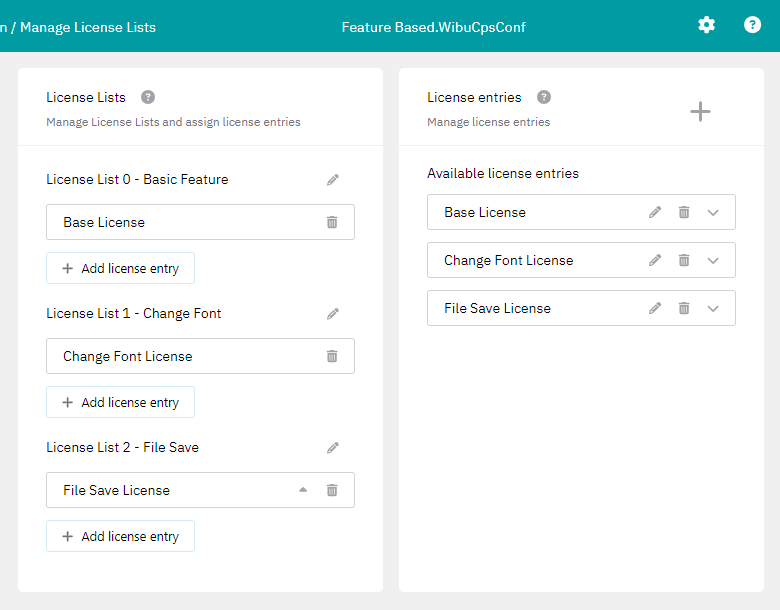Remove Base License from License List 0
The width and height of the screenshot is (780, 610).
[332, 222]
